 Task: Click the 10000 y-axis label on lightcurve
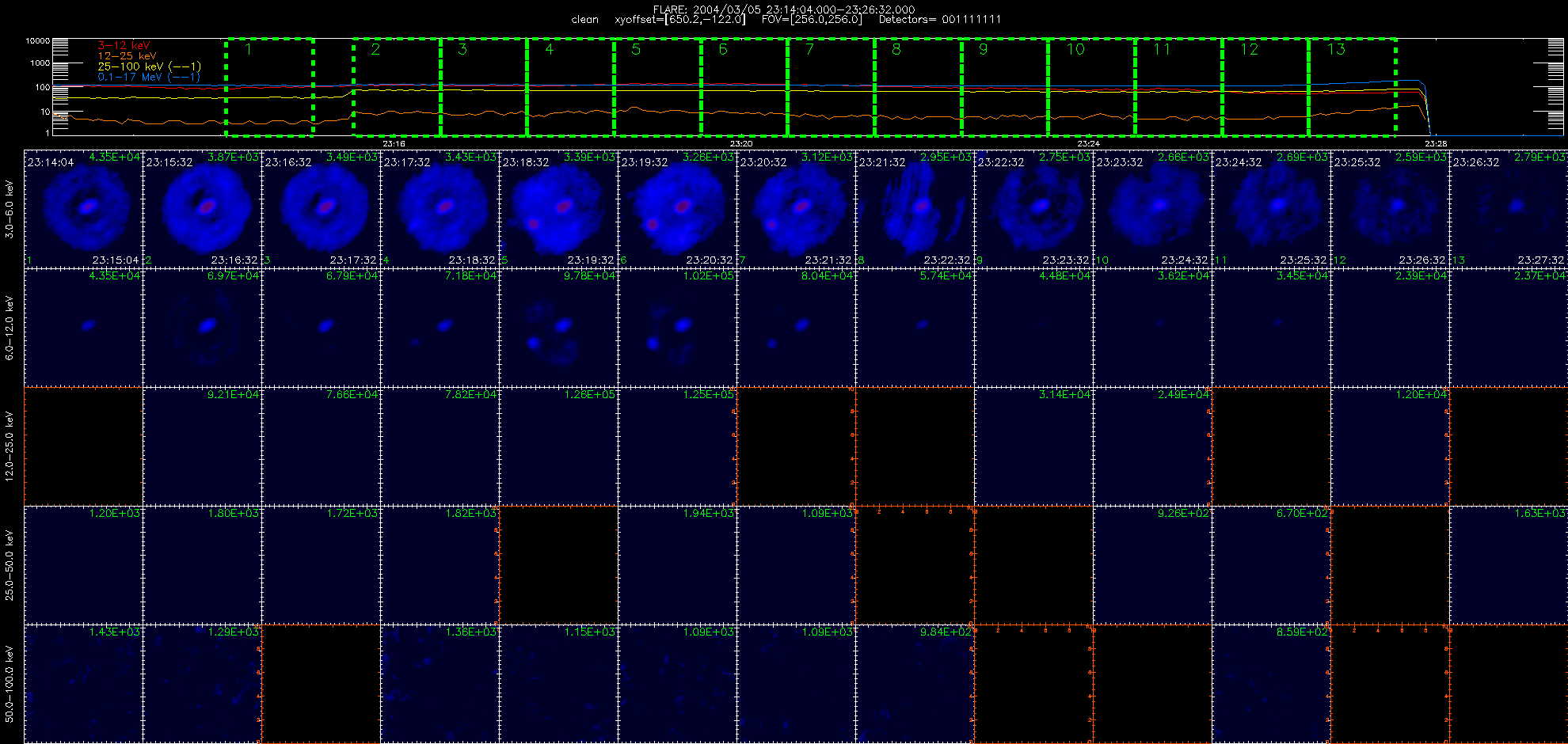[38, 40]
